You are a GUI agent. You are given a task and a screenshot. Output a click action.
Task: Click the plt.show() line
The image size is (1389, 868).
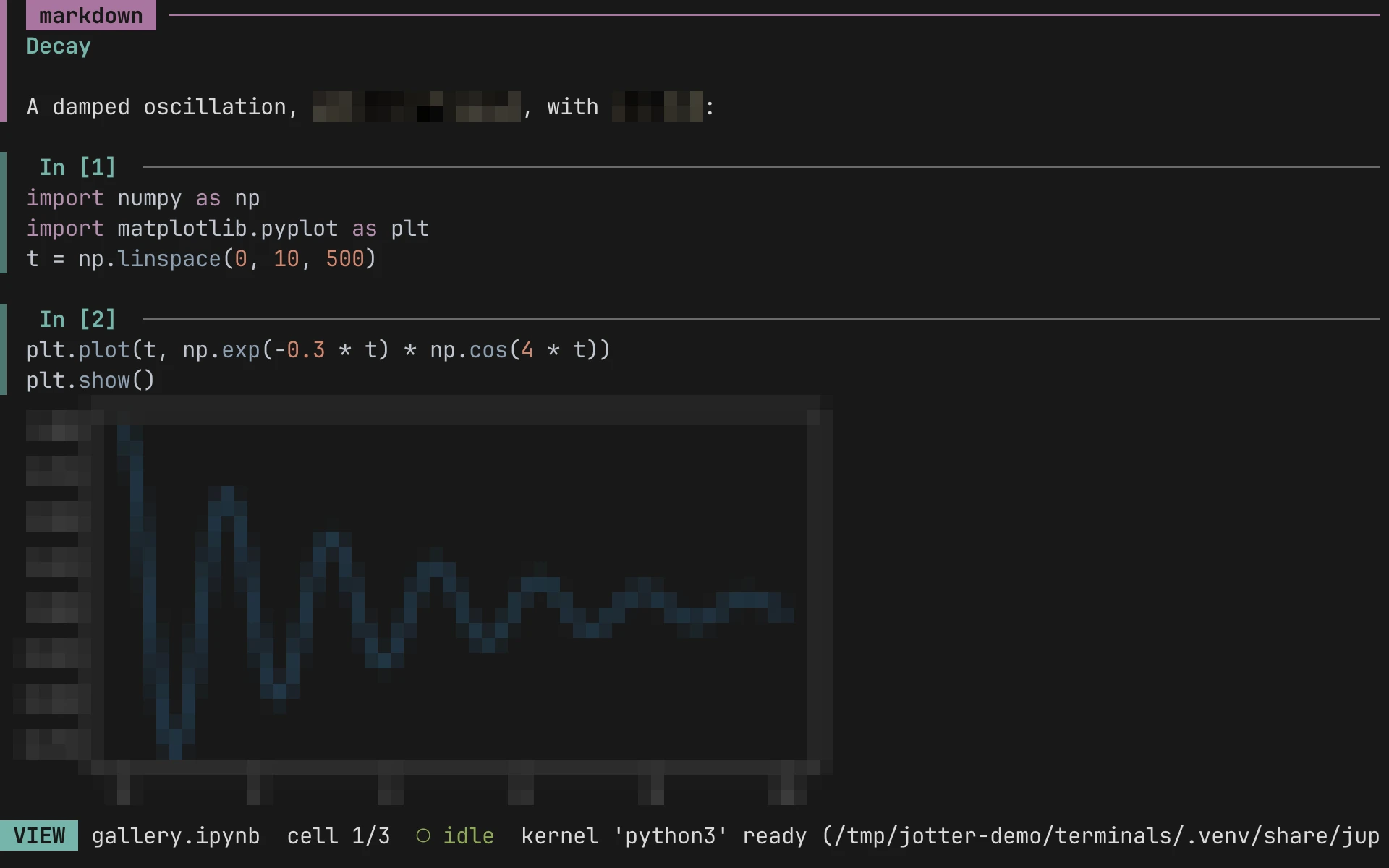pos(91,380)
